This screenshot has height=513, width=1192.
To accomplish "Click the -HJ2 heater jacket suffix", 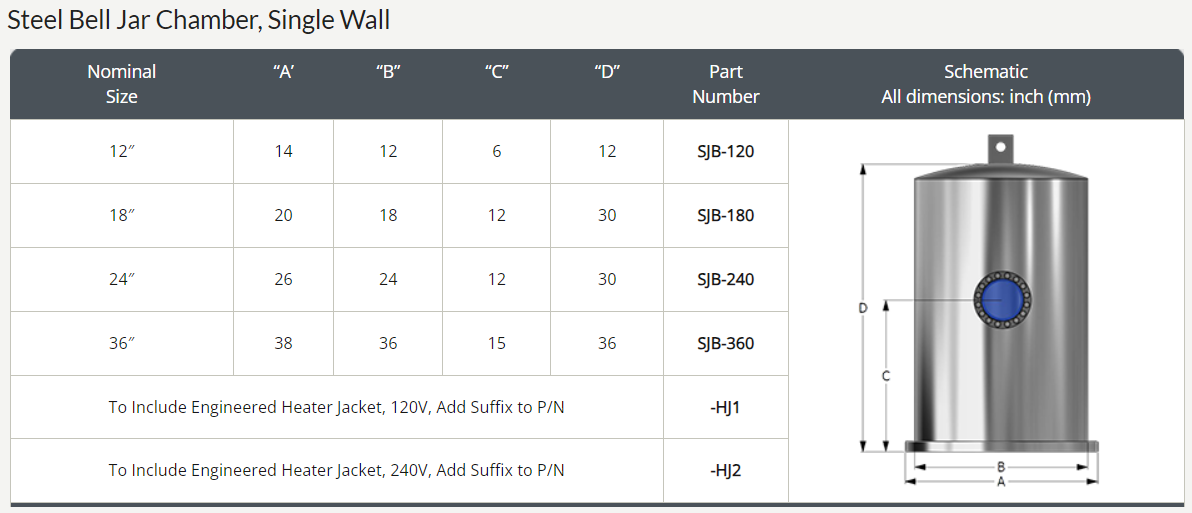I will (x=725, y=470).
